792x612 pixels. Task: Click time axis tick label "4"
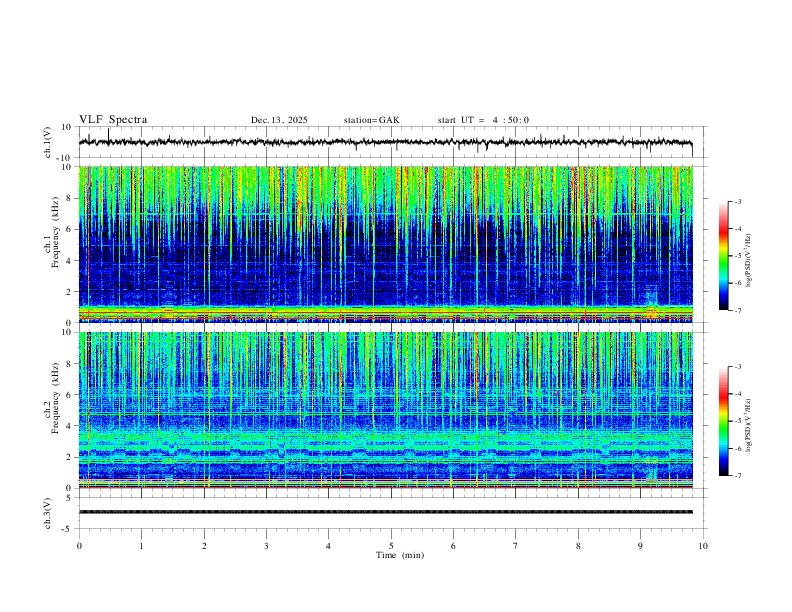328,546
